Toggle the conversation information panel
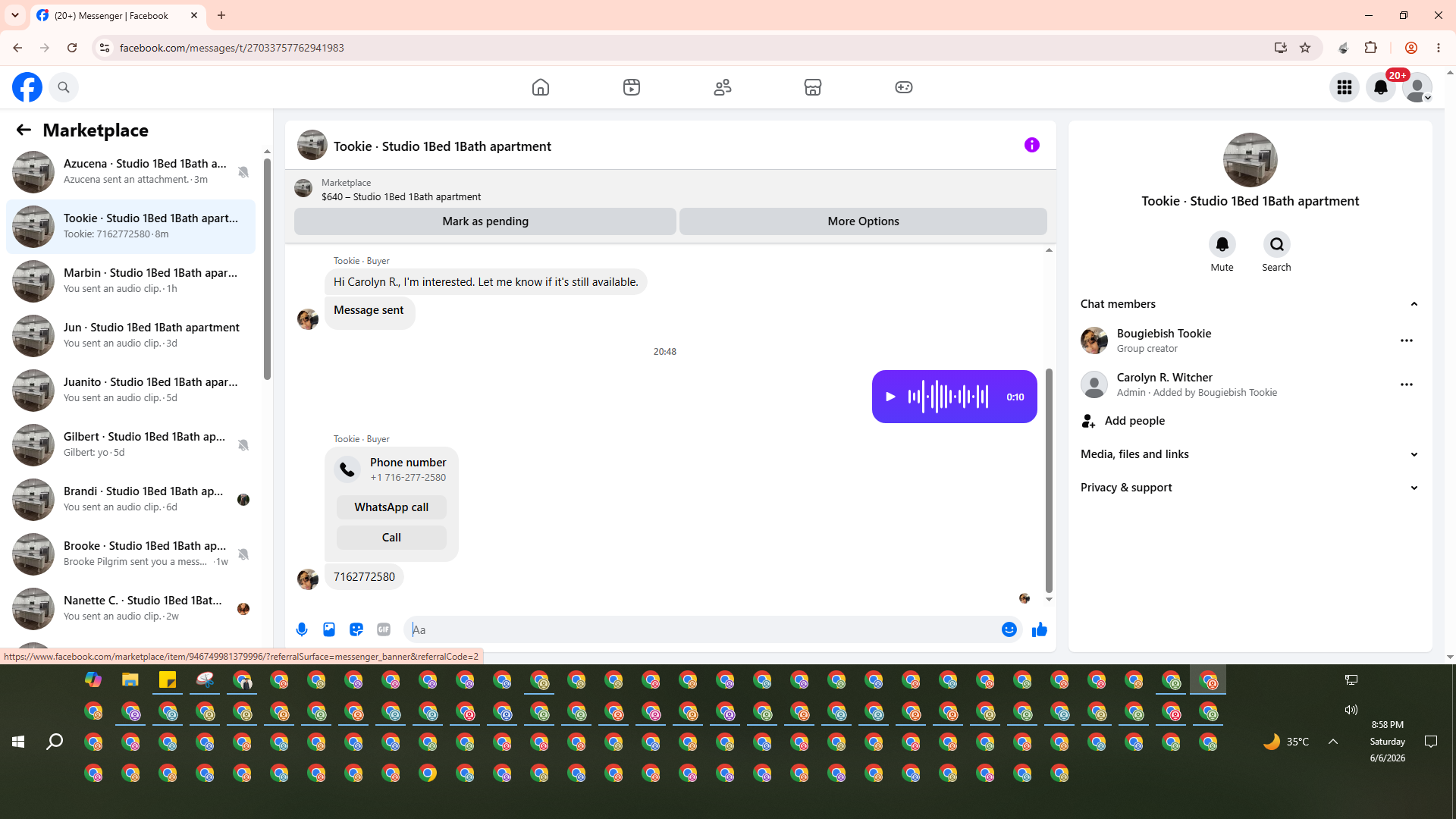 pyautogui.click(x=1032, y=145)
